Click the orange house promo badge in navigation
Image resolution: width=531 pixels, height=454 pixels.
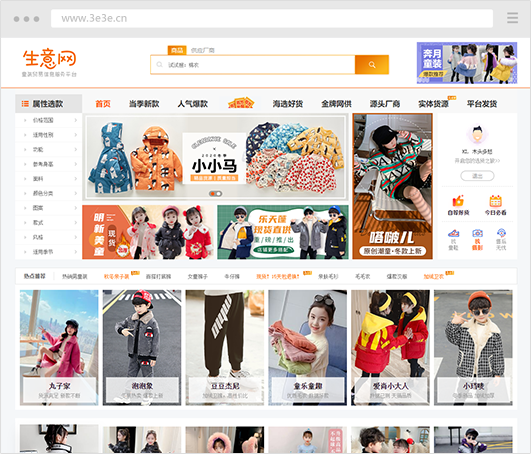click(x=241, y=103)
